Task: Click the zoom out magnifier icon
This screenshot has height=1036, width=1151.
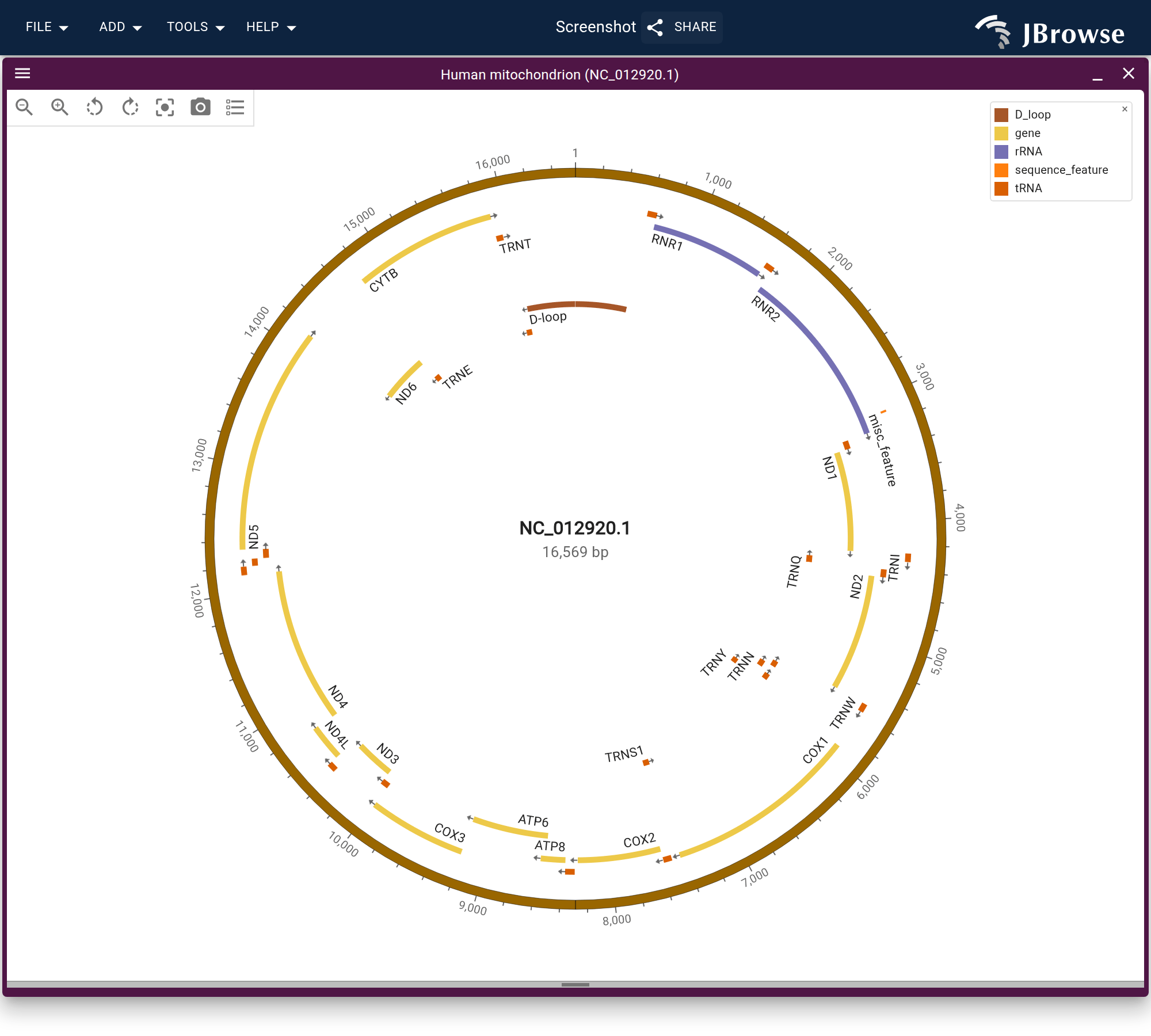Action: (24, 107)
